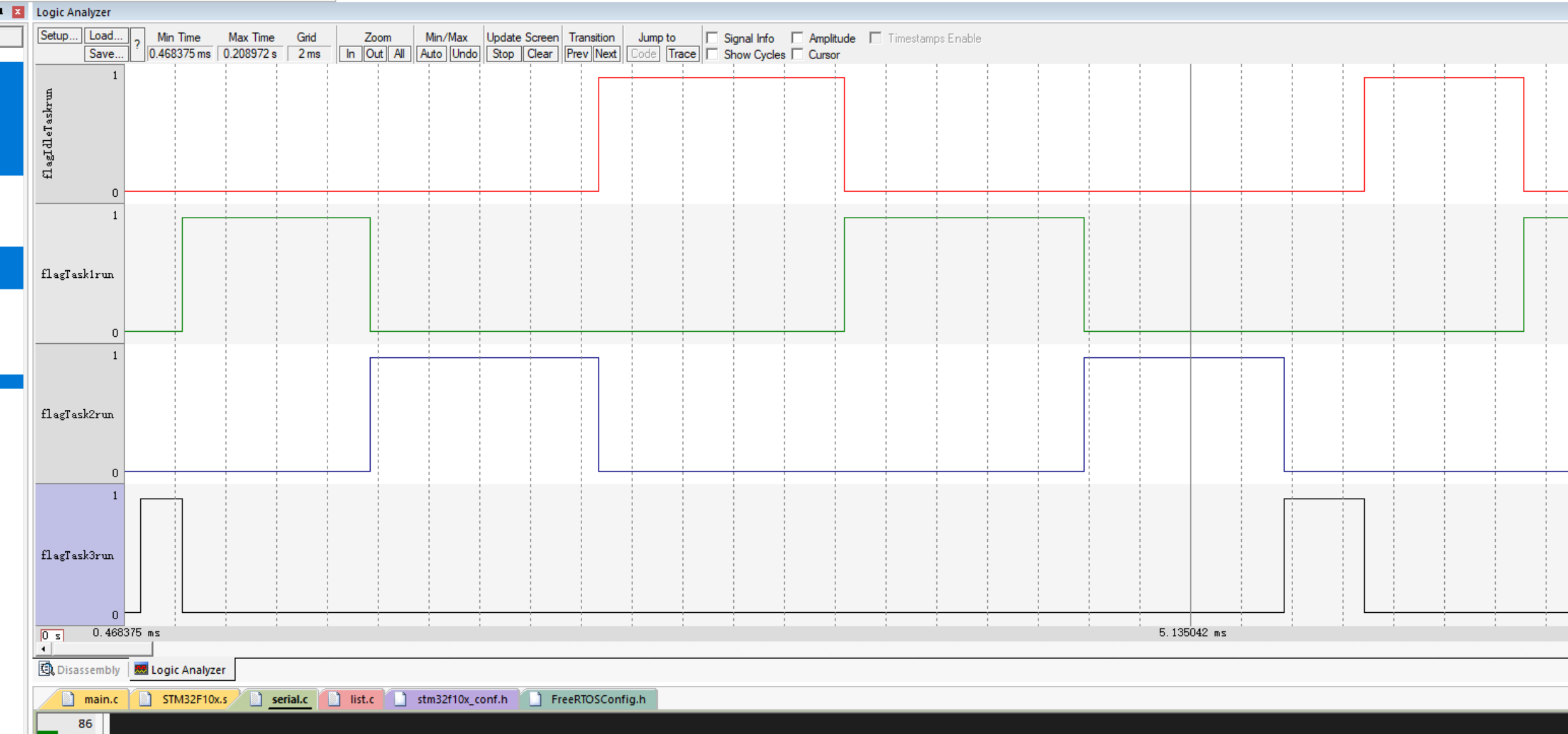Click the horizontal scrollbar thumb
Screen dimensions: 1568x734
click(102, 649)
